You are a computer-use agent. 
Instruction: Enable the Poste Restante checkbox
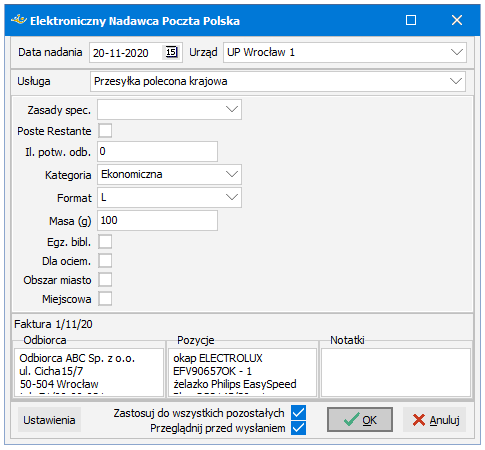click(x=105, y=131)
